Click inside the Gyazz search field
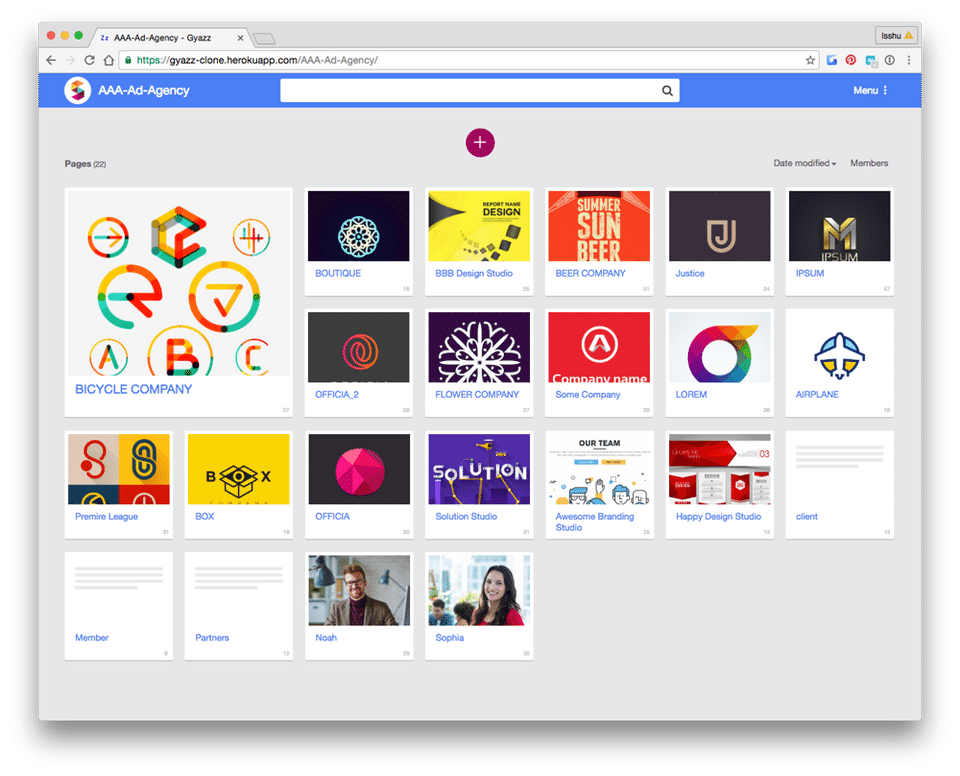The image size is (960, 776). pyautogui.click(x=470, y=91)
